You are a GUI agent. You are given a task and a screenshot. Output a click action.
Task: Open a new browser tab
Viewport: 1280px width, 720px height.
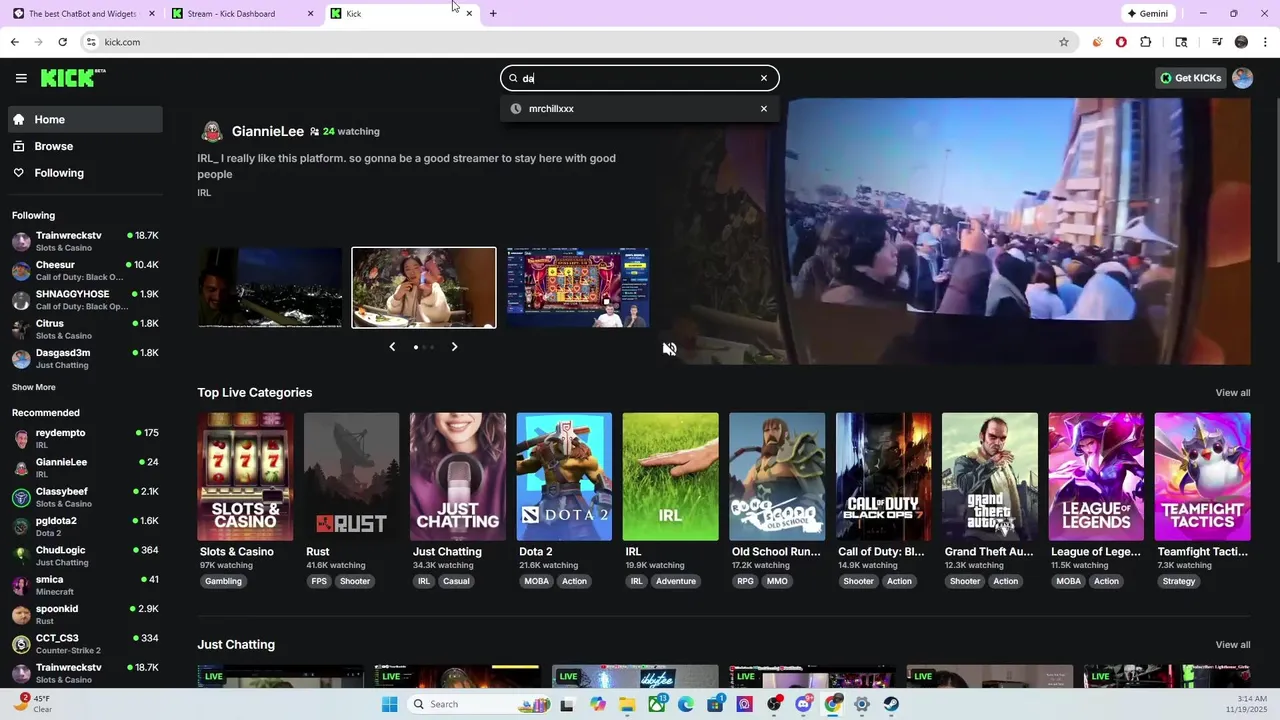tap(493, 13)
